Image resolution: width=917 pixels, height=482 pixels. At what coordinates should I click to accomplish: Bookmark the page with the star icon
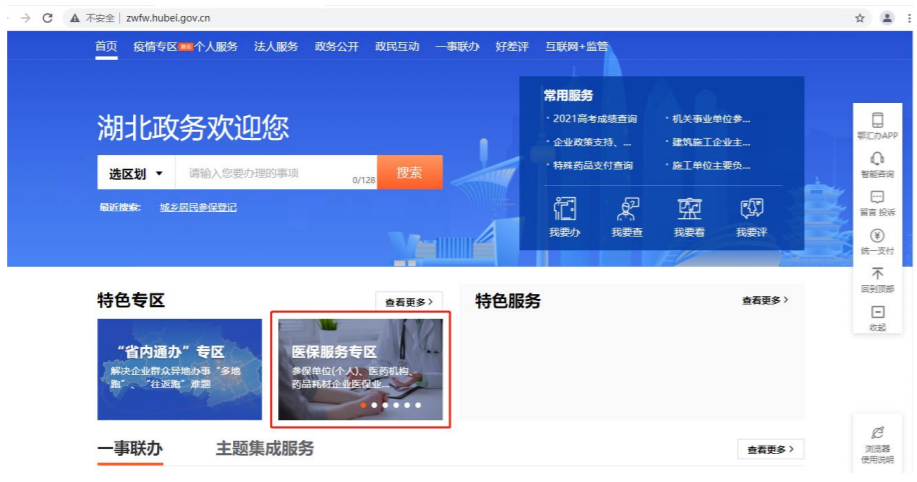[860, 18]
